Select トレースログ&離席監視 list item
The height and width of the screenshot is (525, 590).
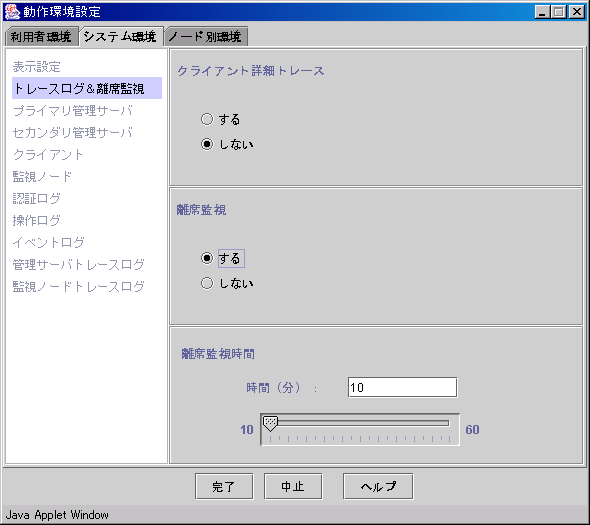[x=87, y=88]
